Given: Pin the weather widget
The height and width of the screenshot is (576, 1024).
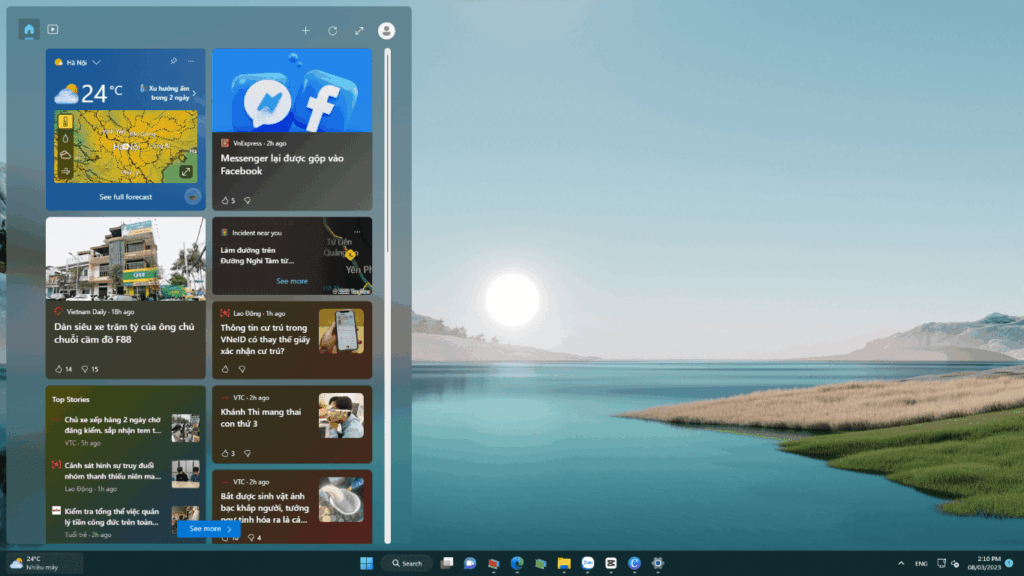Looking at the screenshot, I should (x=173, y=61).
